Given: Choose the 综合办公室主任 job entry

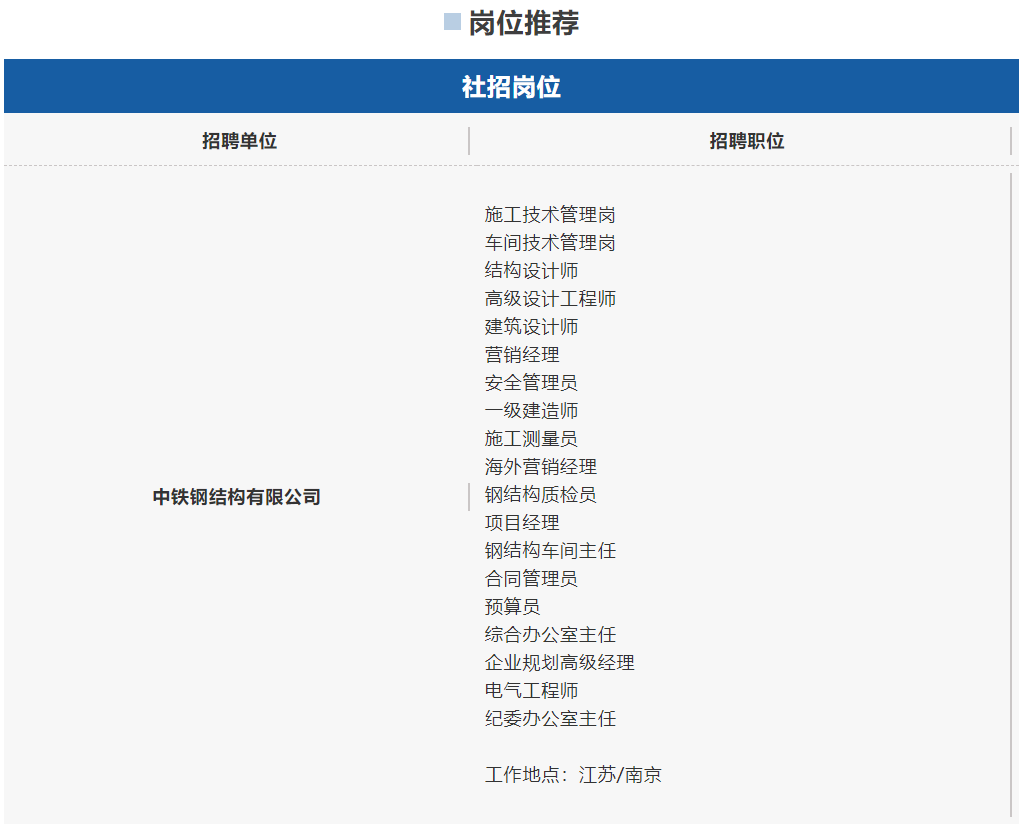Looking at the screenshot, I should [550, 634].
